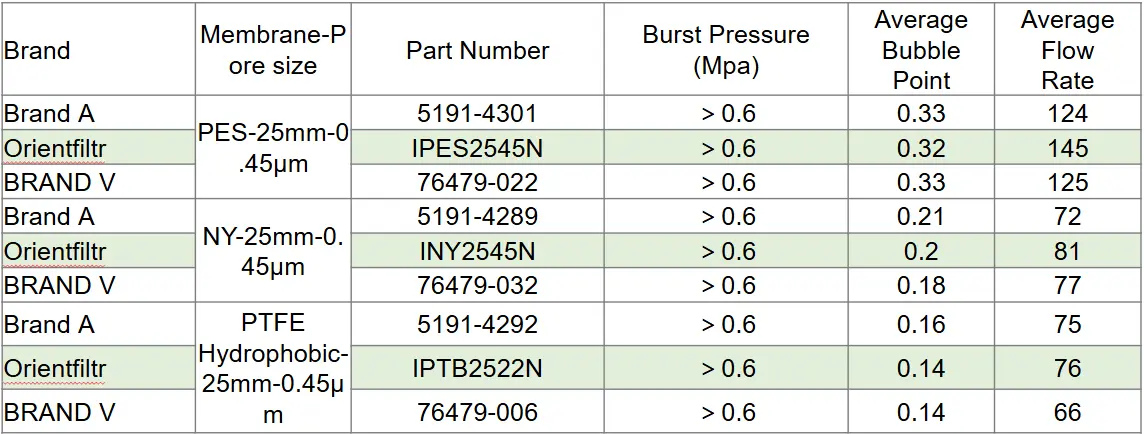Select the PES-25mm-0.45µm membrane cell
Image resolution: width=1144 pixels, height=434 pixels.
pos(273,148)
